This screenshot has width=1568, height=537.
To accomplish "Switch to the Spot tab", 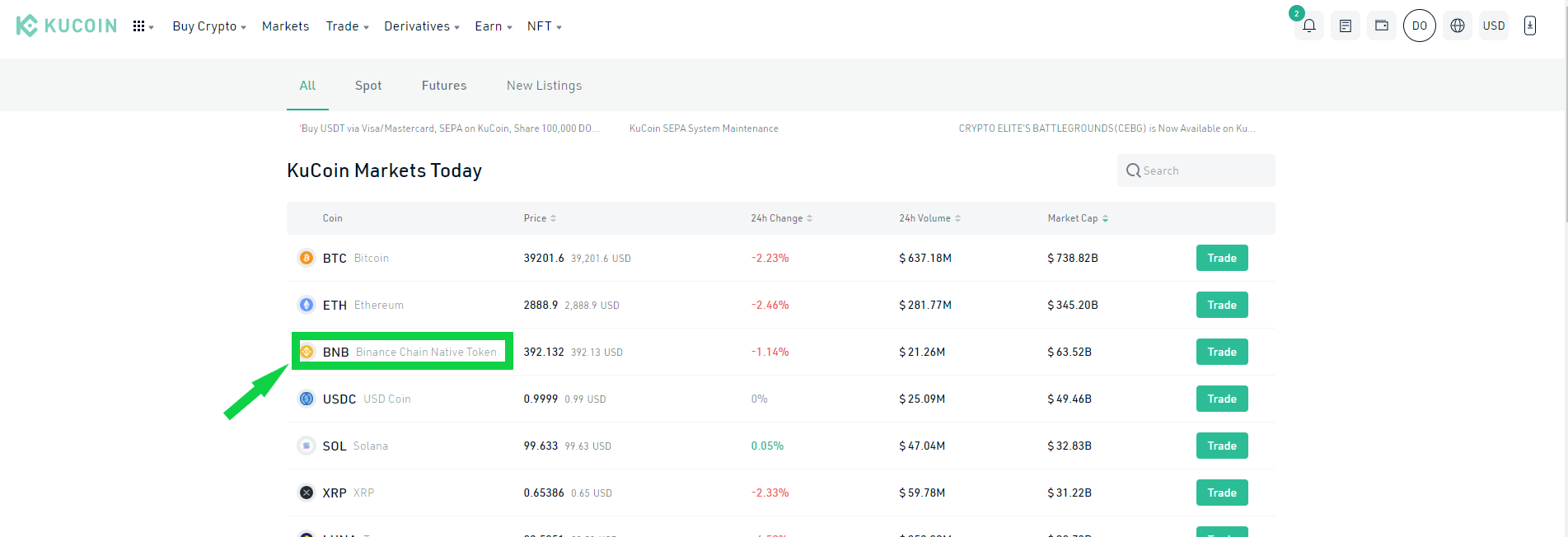I will [368, 86].
